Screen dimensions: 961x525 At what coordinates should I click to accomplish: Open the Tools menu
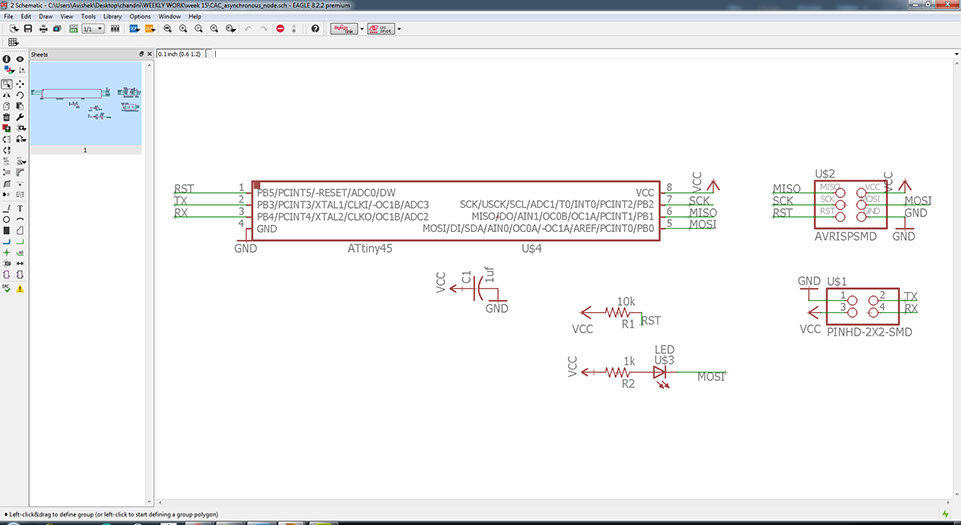click(88, 17)
